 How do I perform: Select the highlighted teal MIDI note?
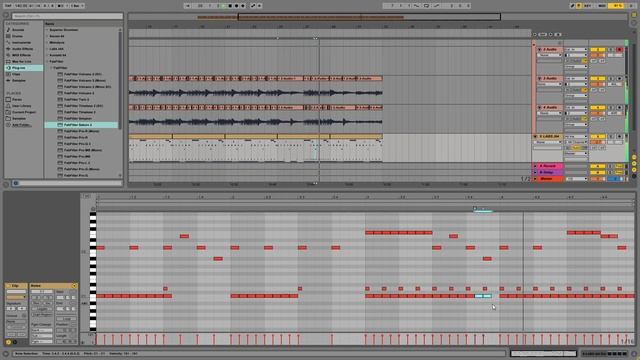[483, 296]
